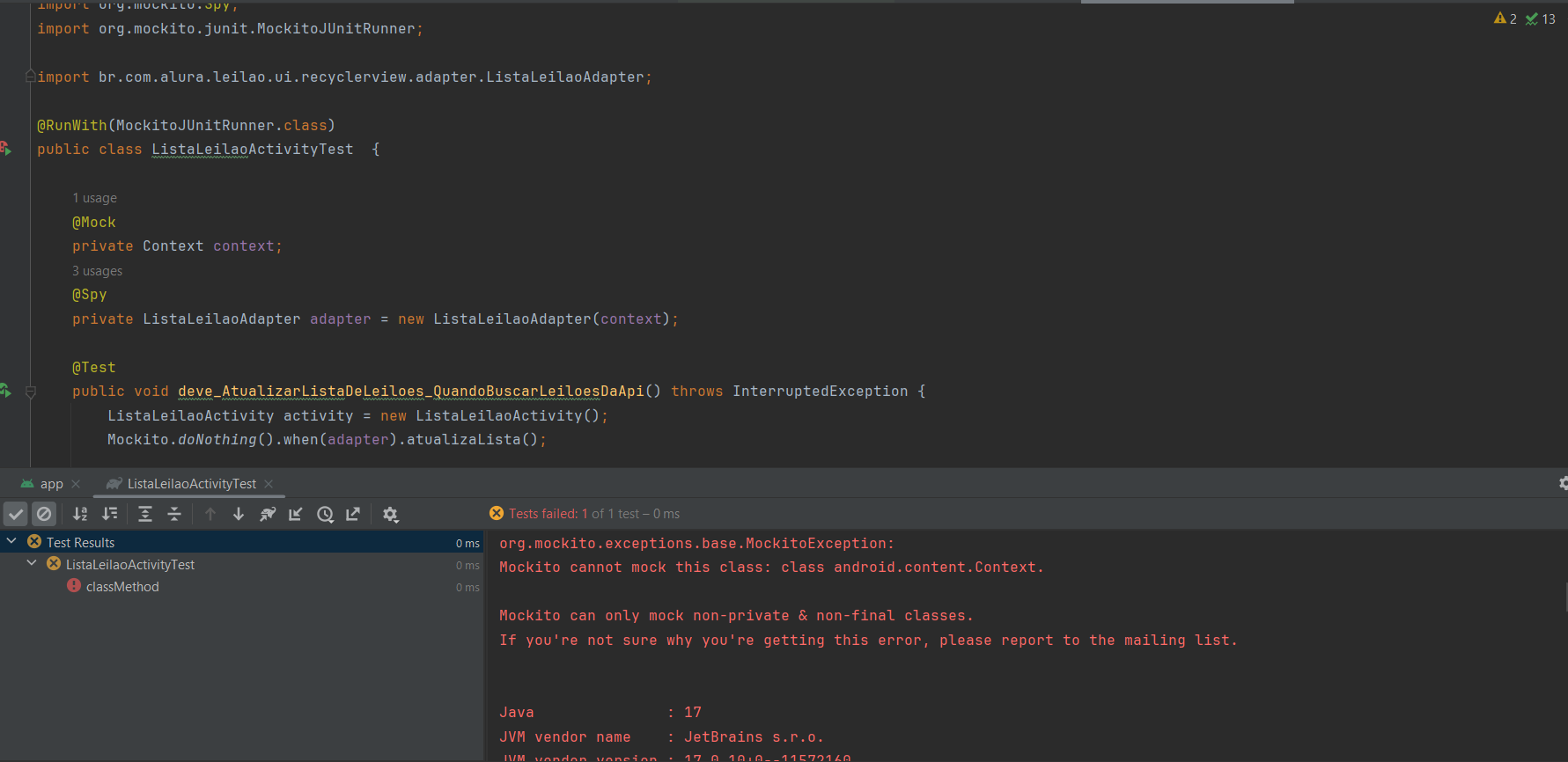
Task: Close the ListaLeilaoActivityTest run tab
Action: pyautogui.click(x=269, y=484)
